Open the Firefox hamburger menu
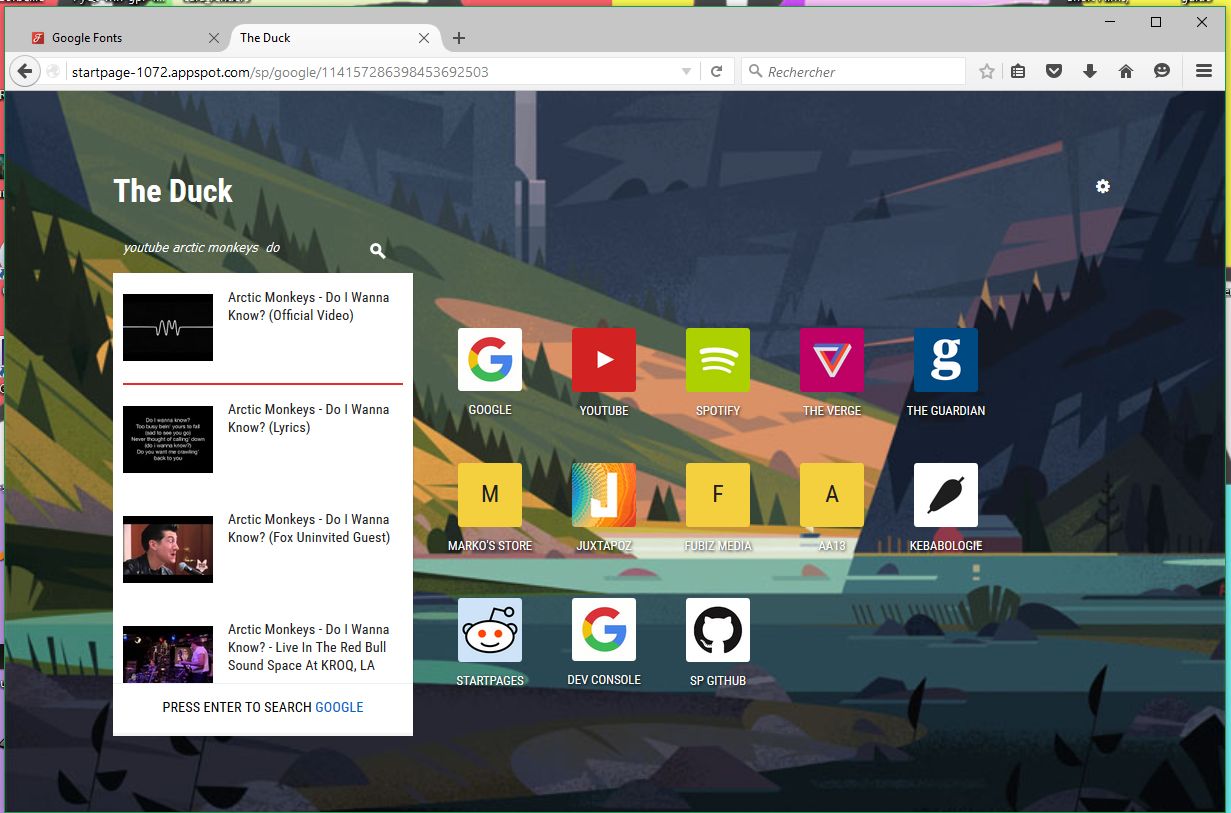Viewport: 1231px width, 813px height. tap(1204, 71)
